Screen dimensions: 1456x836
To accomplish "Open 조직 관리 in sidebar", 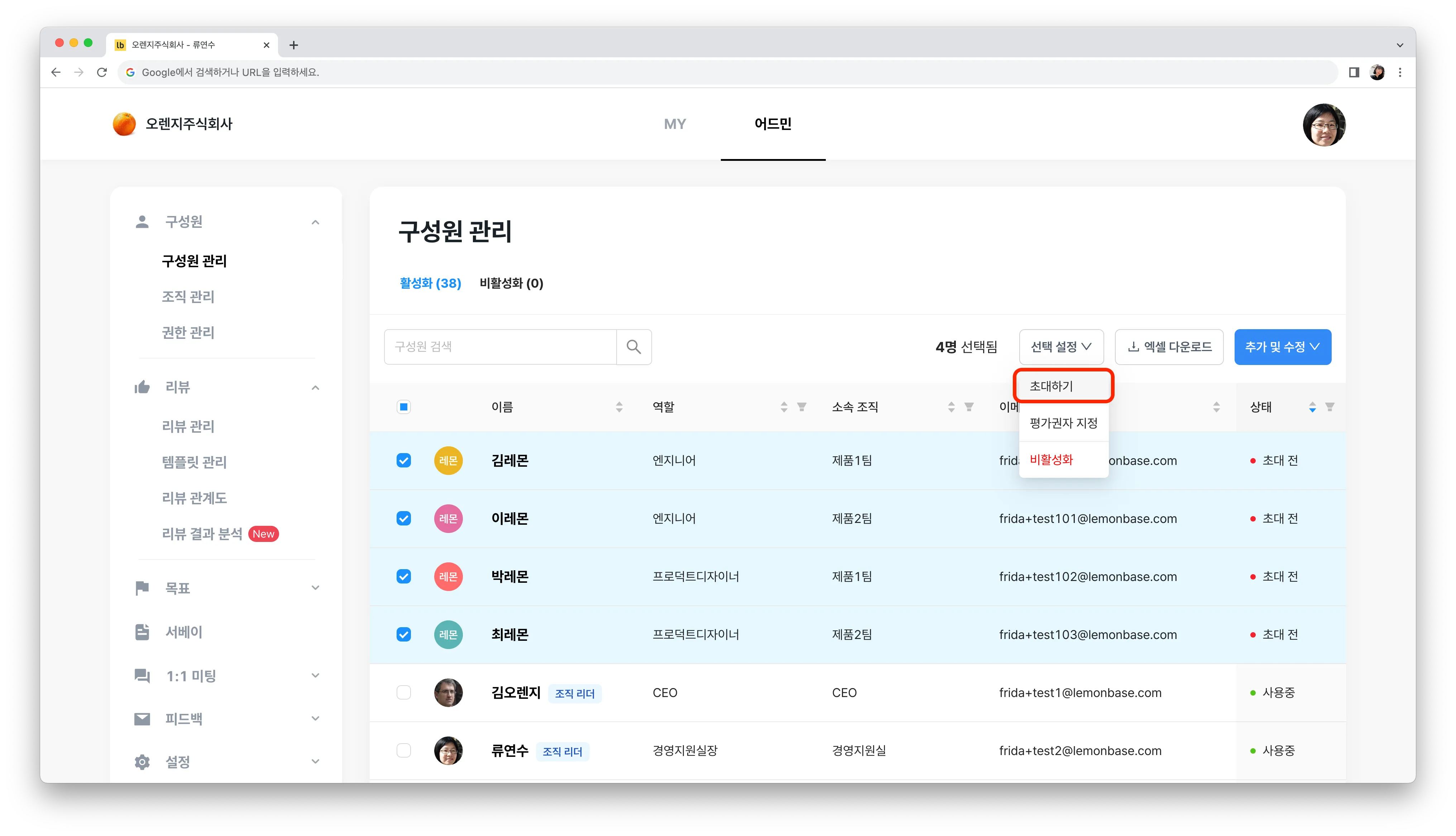I will pyautogui.click(x=188, y=297).
